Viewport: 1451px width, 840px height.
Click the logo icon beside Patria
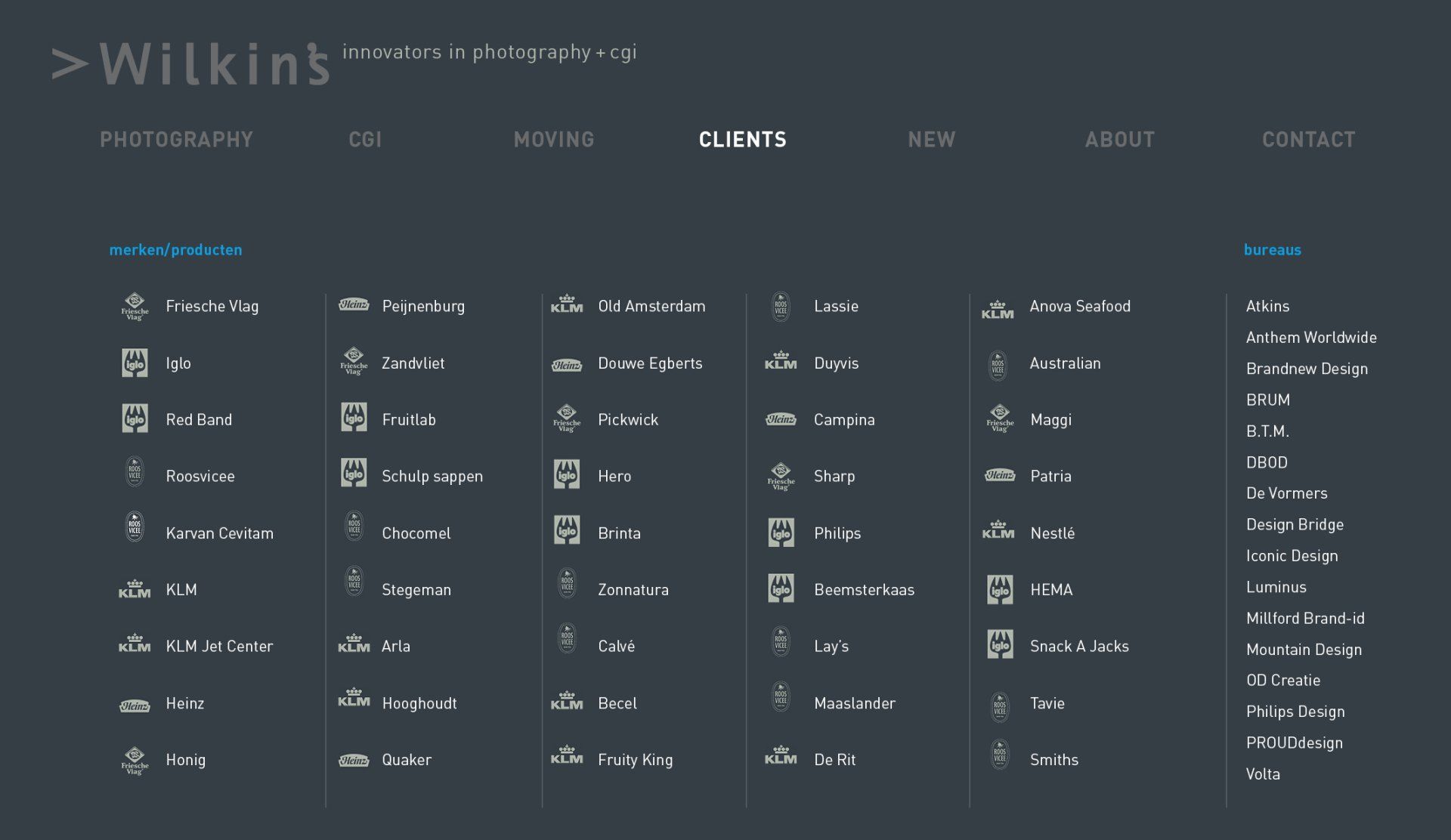point(1000,475)
